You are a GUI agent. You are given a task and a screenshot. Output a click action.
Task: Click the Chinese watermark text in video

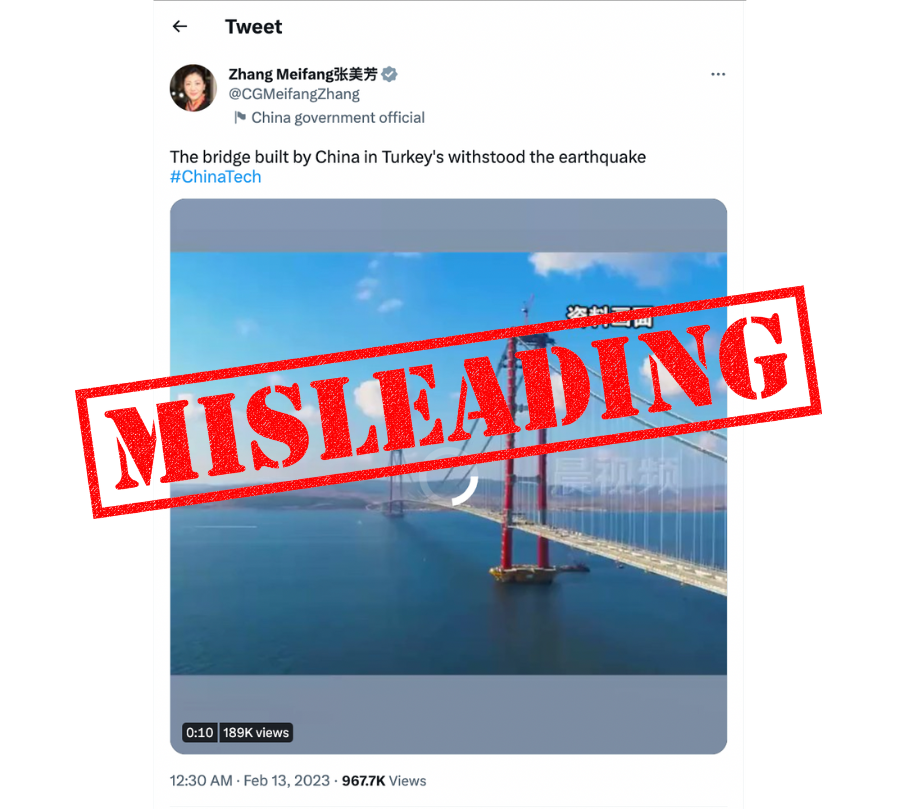pos(616,476)
